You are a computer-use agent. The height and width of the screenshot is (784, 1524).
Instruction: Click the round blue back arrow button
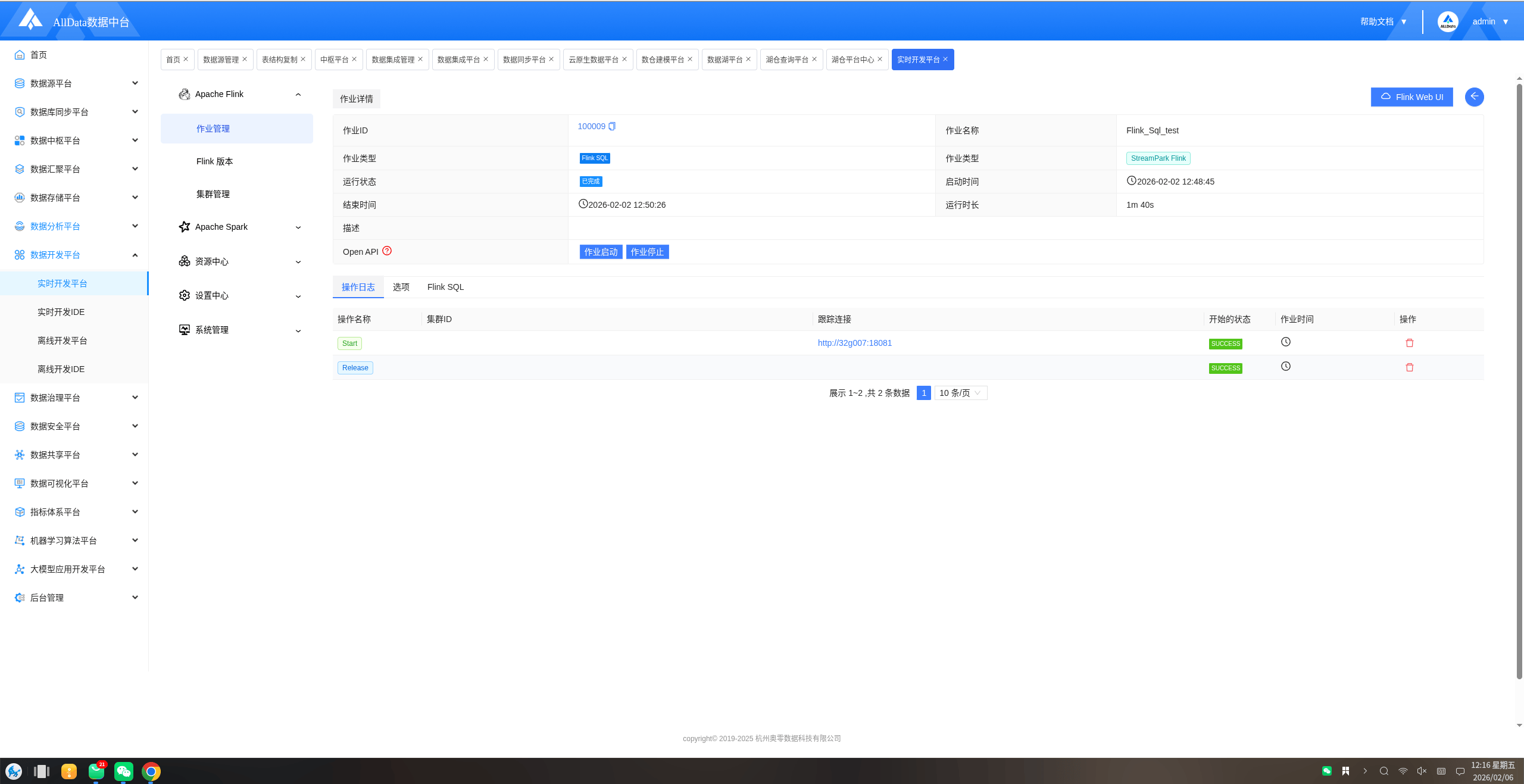[x=1474, y=96]
